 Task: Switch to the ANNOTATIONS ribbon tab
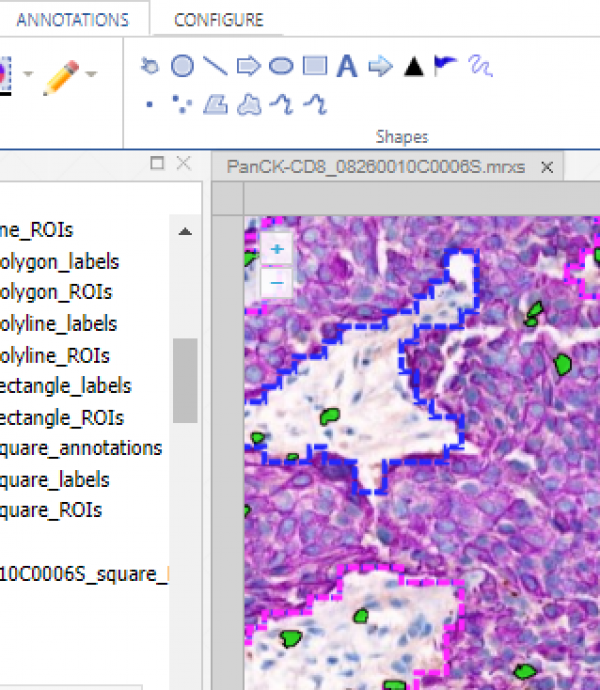click(x=72, y=20)
